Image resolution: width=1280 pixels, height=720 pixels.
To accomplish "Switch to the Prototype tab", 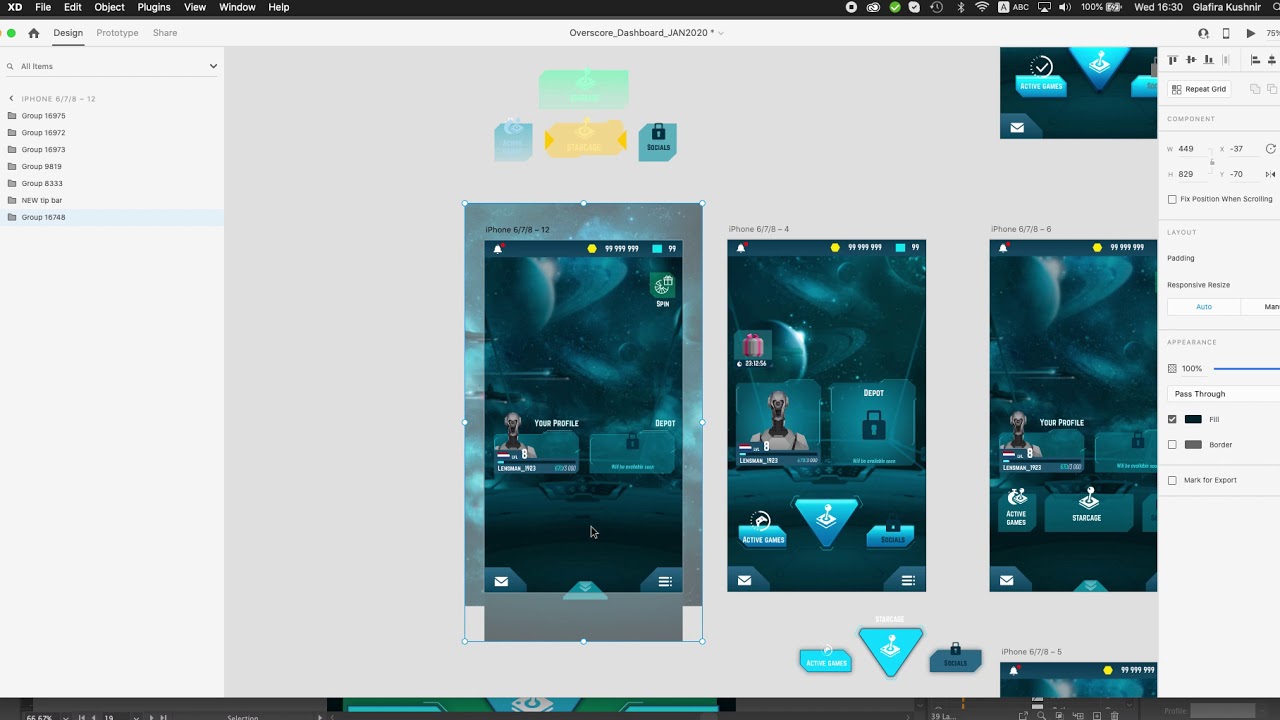I will (x=117, y=33).
